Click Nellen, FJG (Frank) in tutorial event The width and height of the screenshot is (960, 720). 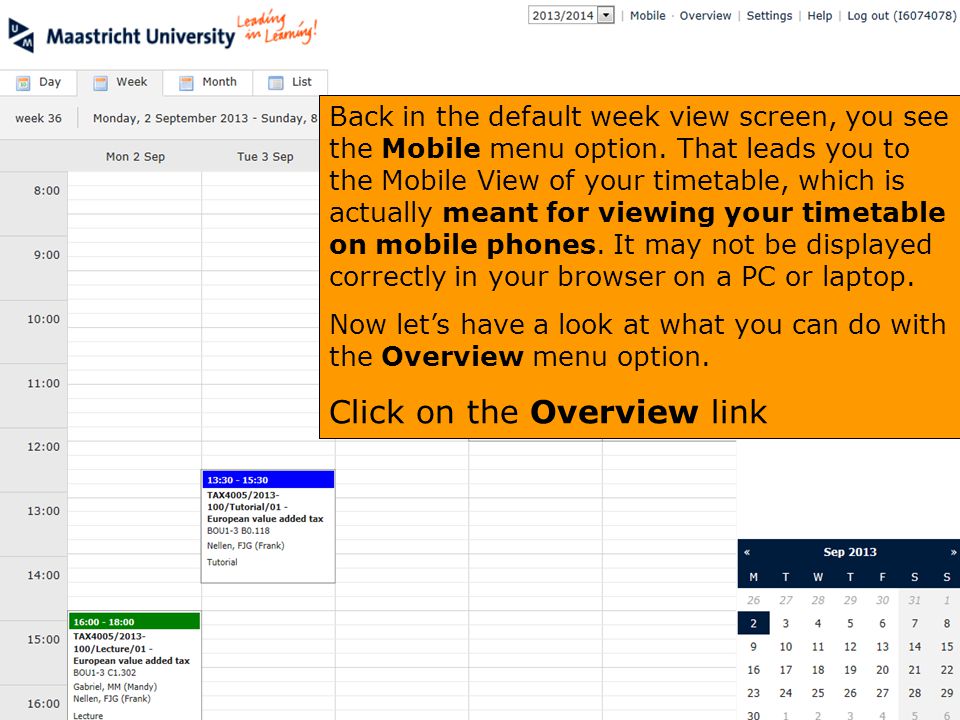[x=246, y=546]
